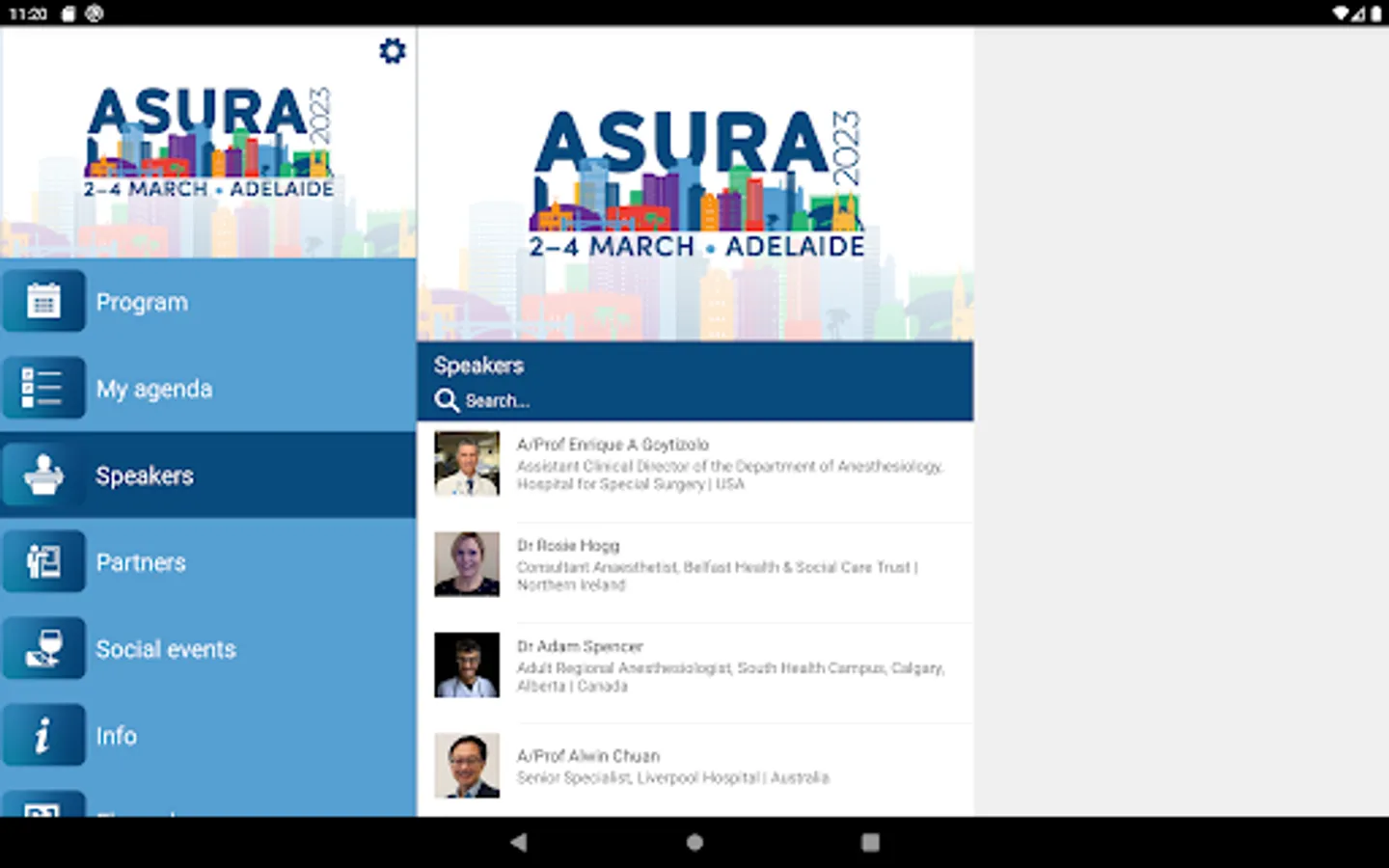
Task: Click the Search speakers input field
Action: click(694, 400)
